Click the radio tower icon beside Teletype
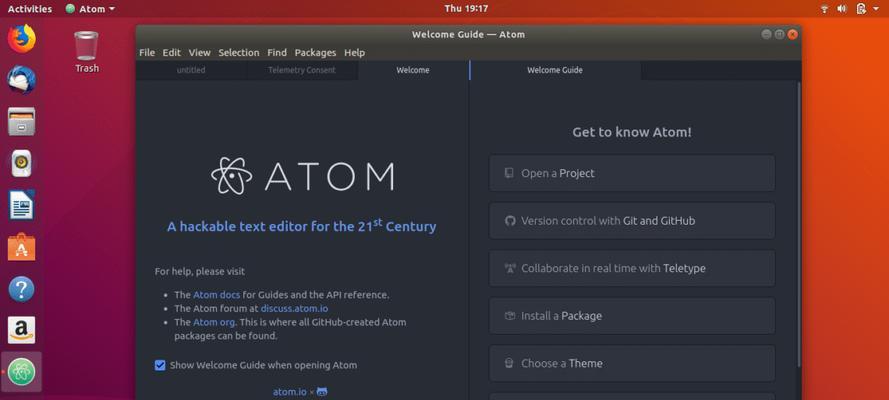This screenshot has width=889, height=400. pyautogui.click(x=510, y=268)
